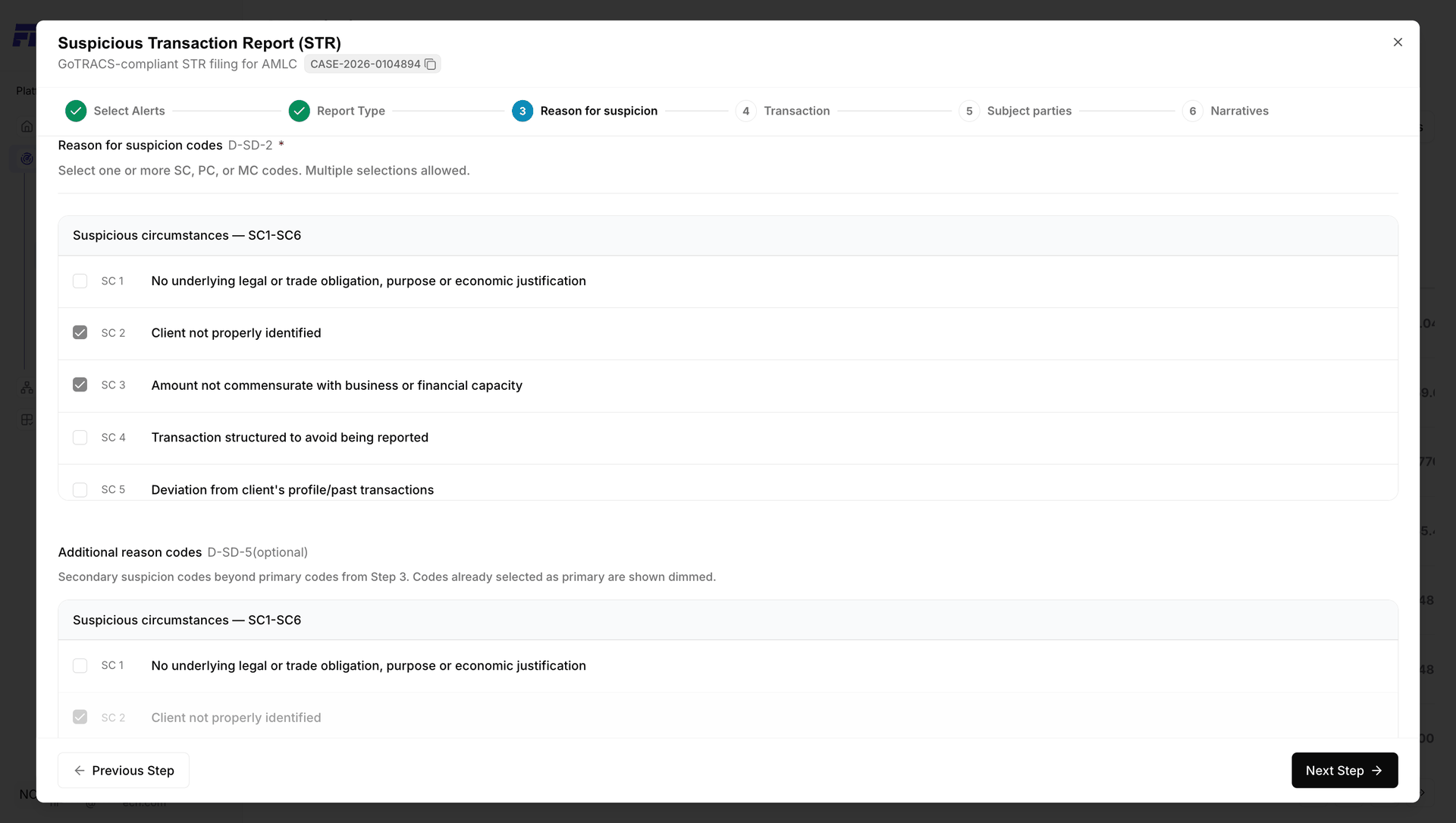Check the primary SC 1 checkbox
Image resolution: width=1456 pixels, height=823 pixels.
pyautogui.click(x=80, y=281)
